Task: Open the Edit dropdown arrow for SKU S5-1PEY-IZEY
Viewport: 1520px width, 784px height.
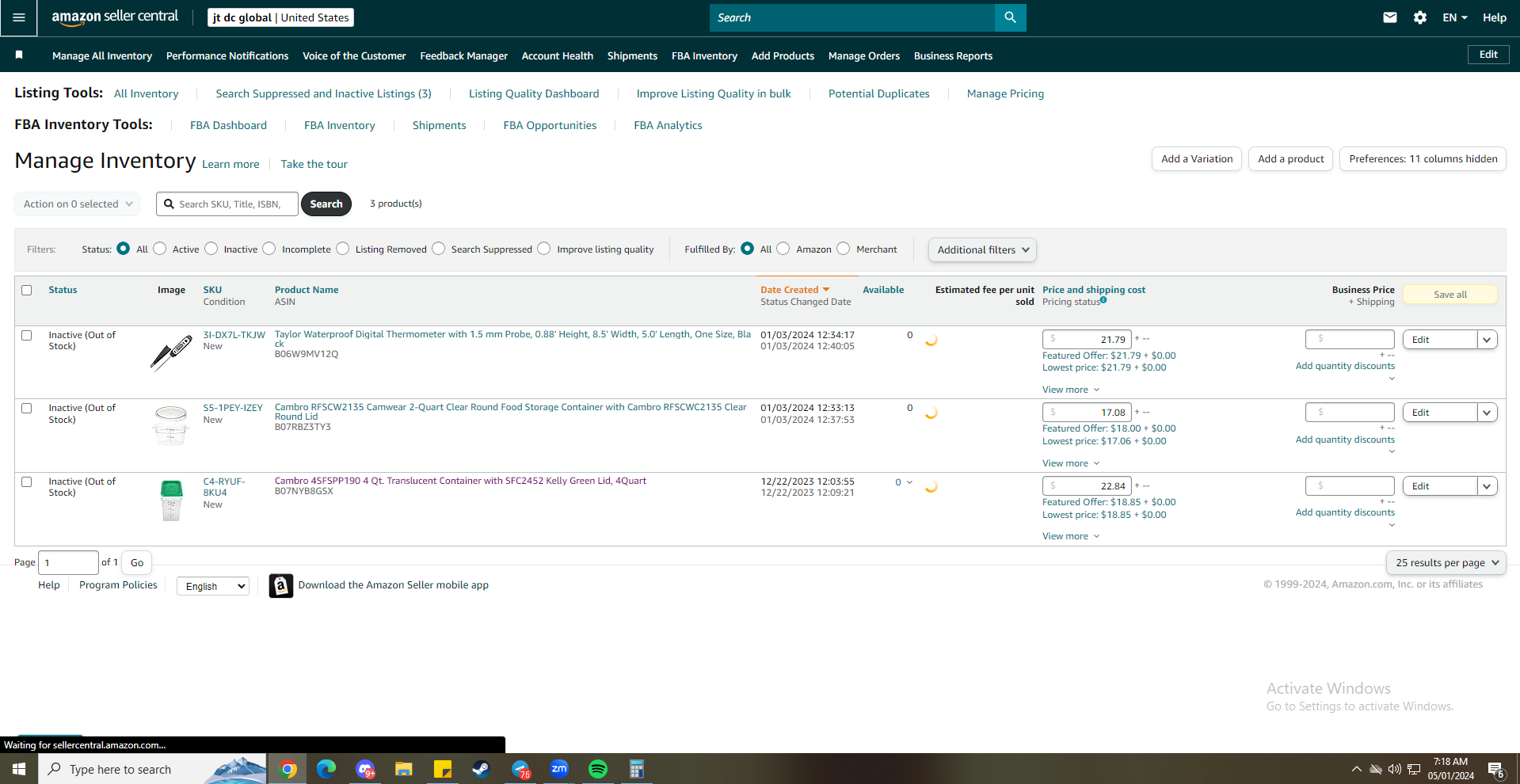Action: pos(1487,413)
